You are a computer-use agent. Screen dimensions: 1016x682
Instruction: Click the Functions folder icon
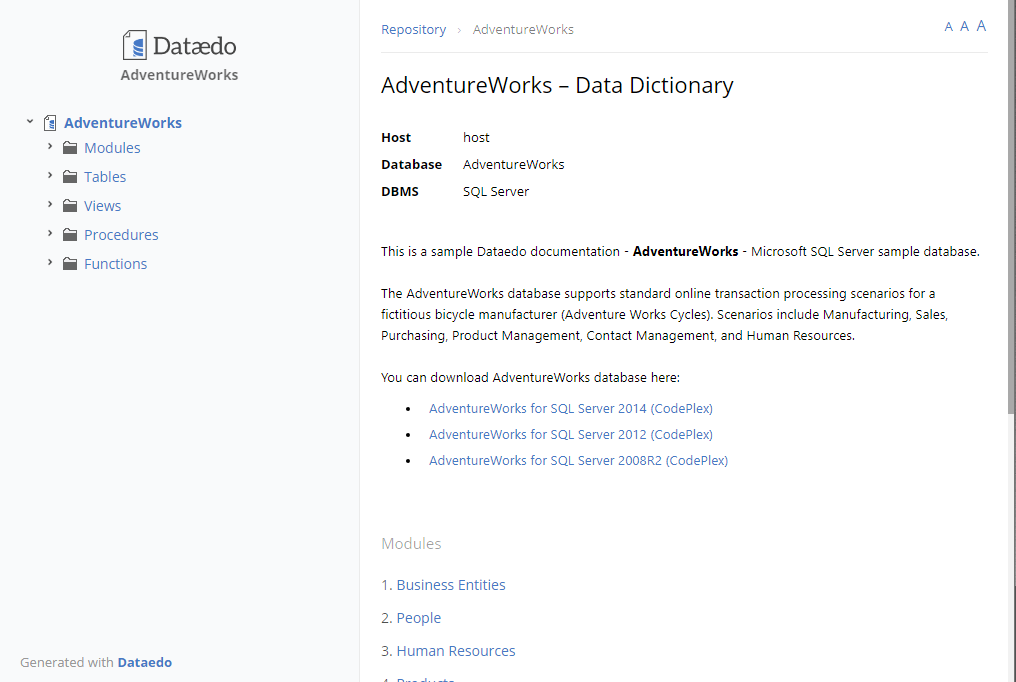click(70, 264)
